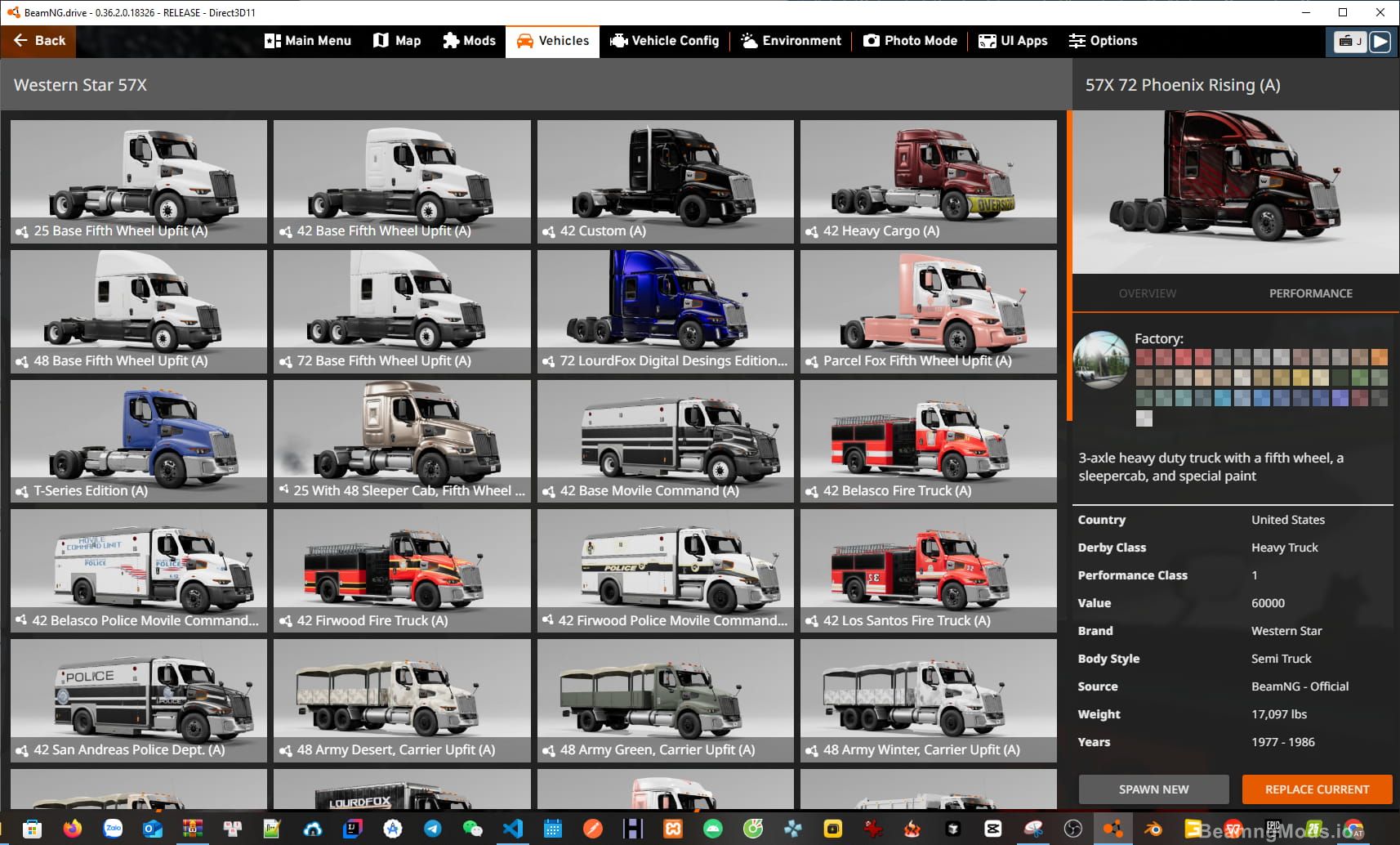The height and width of the screenshot is (845, 1400).
Task: Select 42 Base Fifth Wheel Upfit (A) truck
Action: point(402,181)
